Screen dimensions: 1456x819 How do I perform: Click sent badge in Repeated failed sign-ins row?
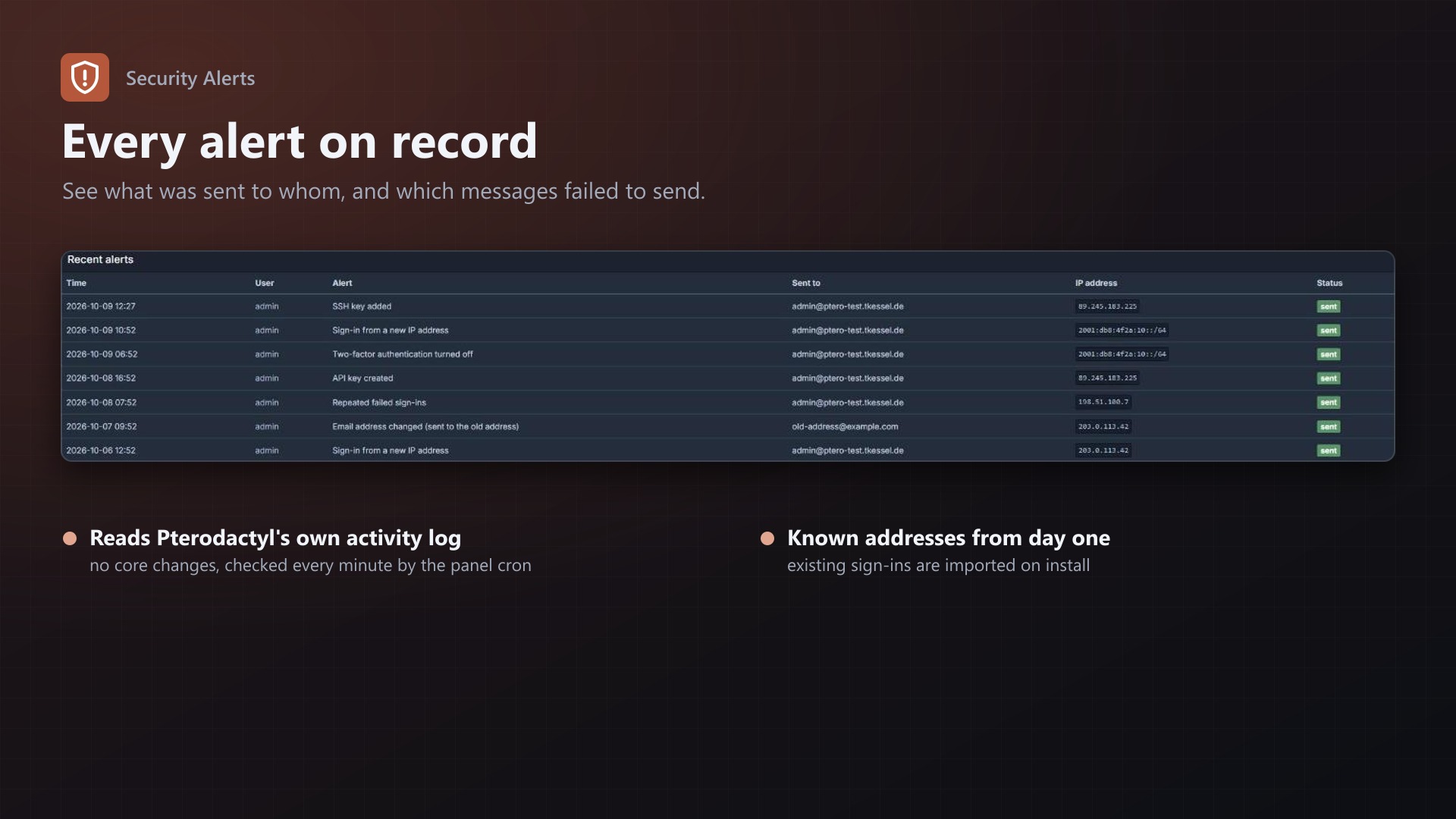[1329, 403]
